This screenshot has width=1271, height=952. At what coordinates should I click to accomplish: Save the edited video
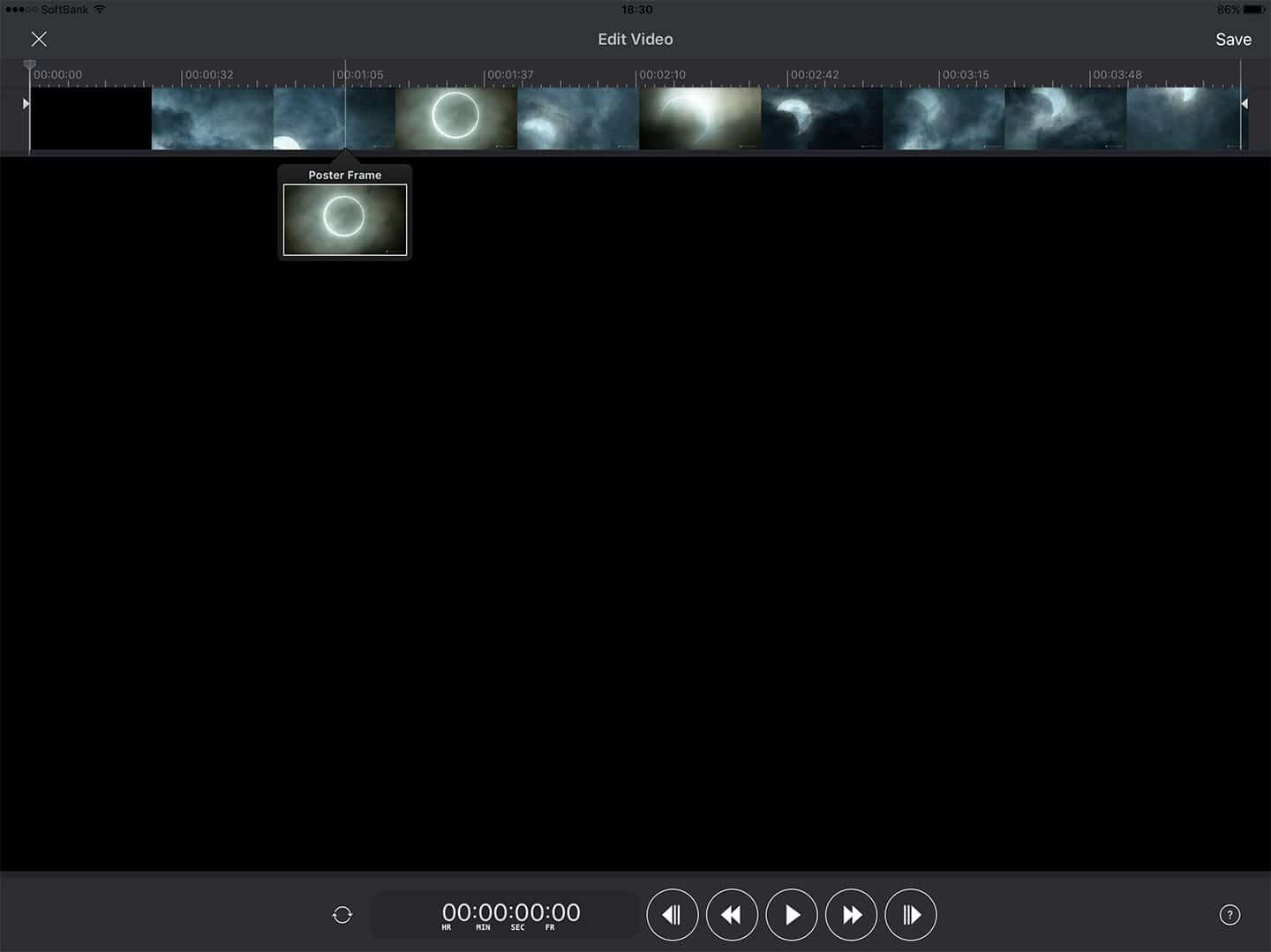(x=1232, y=39)
